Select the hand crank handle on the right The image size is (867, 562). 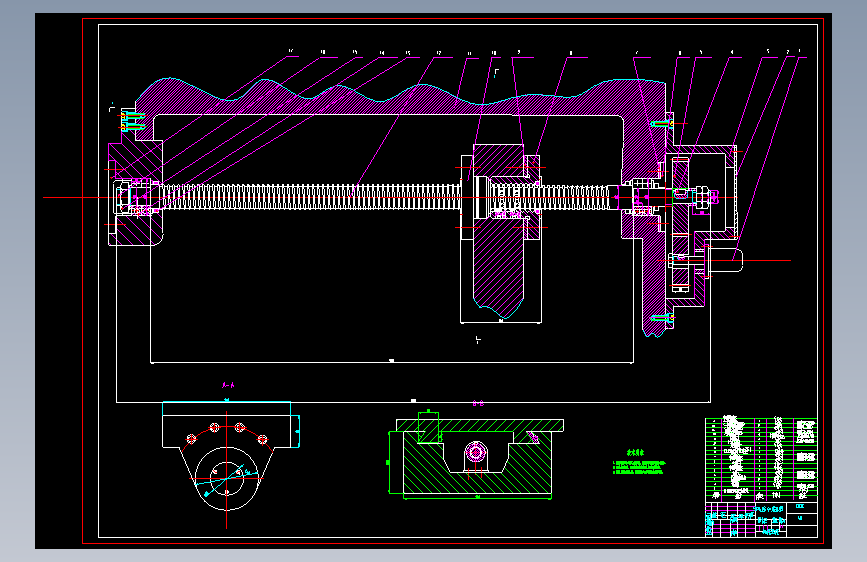pos(725,260)
